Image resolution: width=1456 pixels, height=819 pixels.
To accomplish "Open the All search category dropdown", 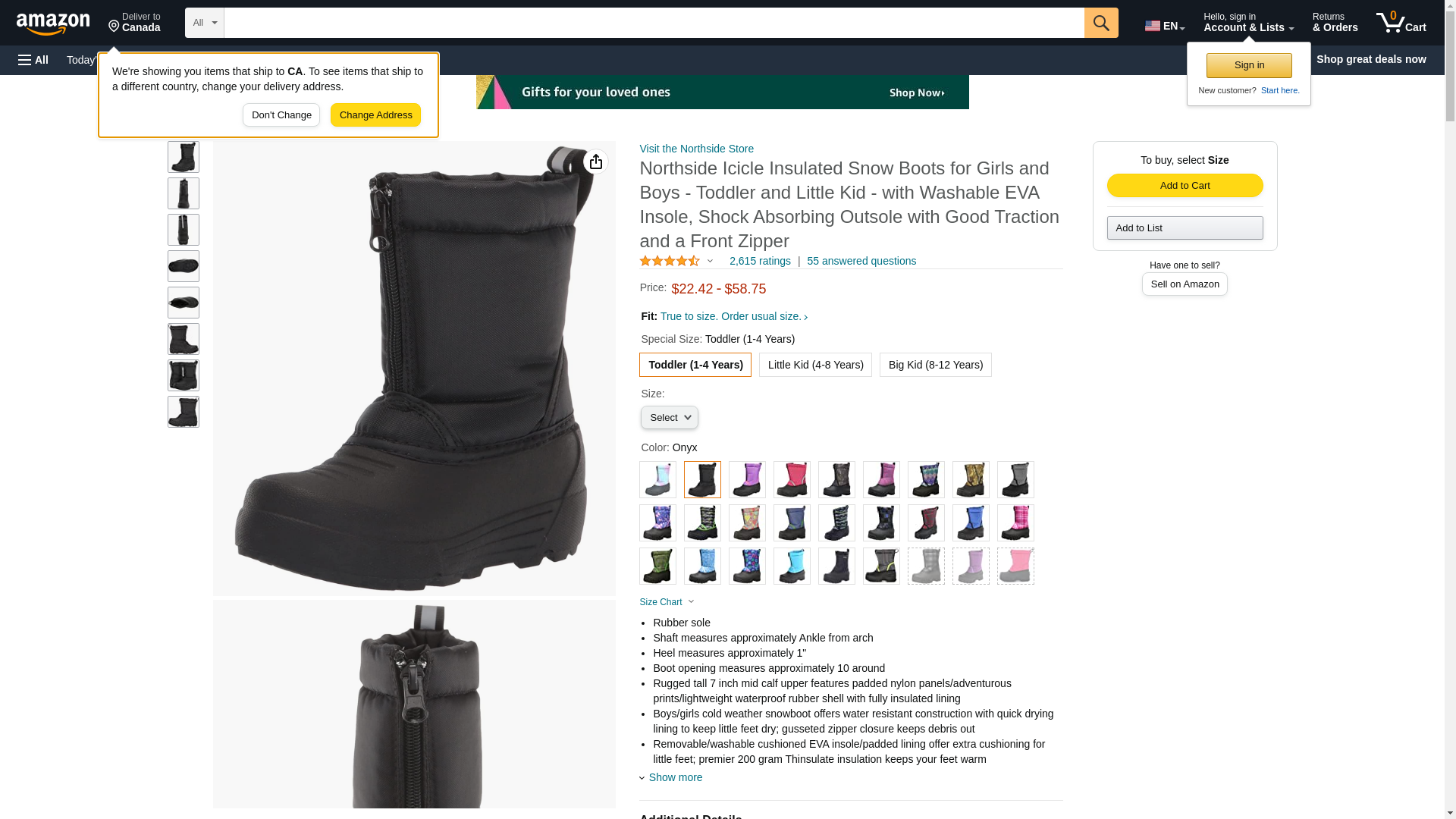I will click(205, 23).
